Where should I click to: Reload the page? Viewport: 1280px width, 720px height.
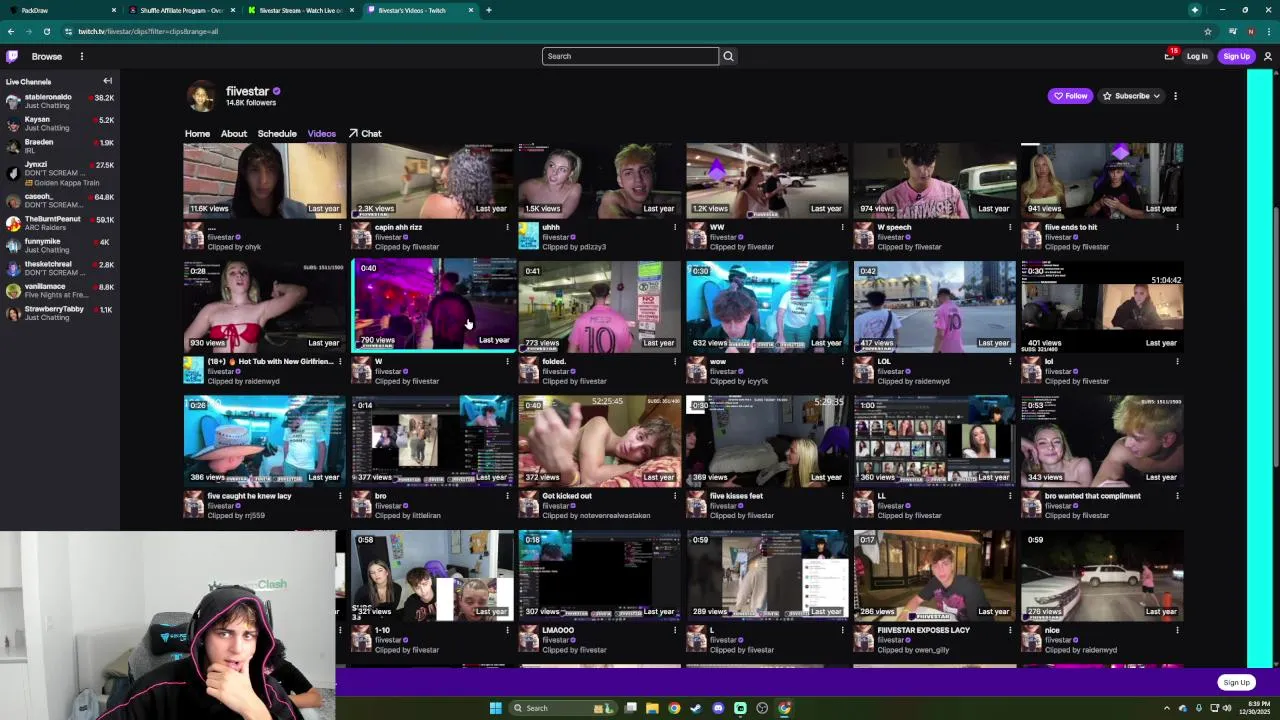coord(46,31)
